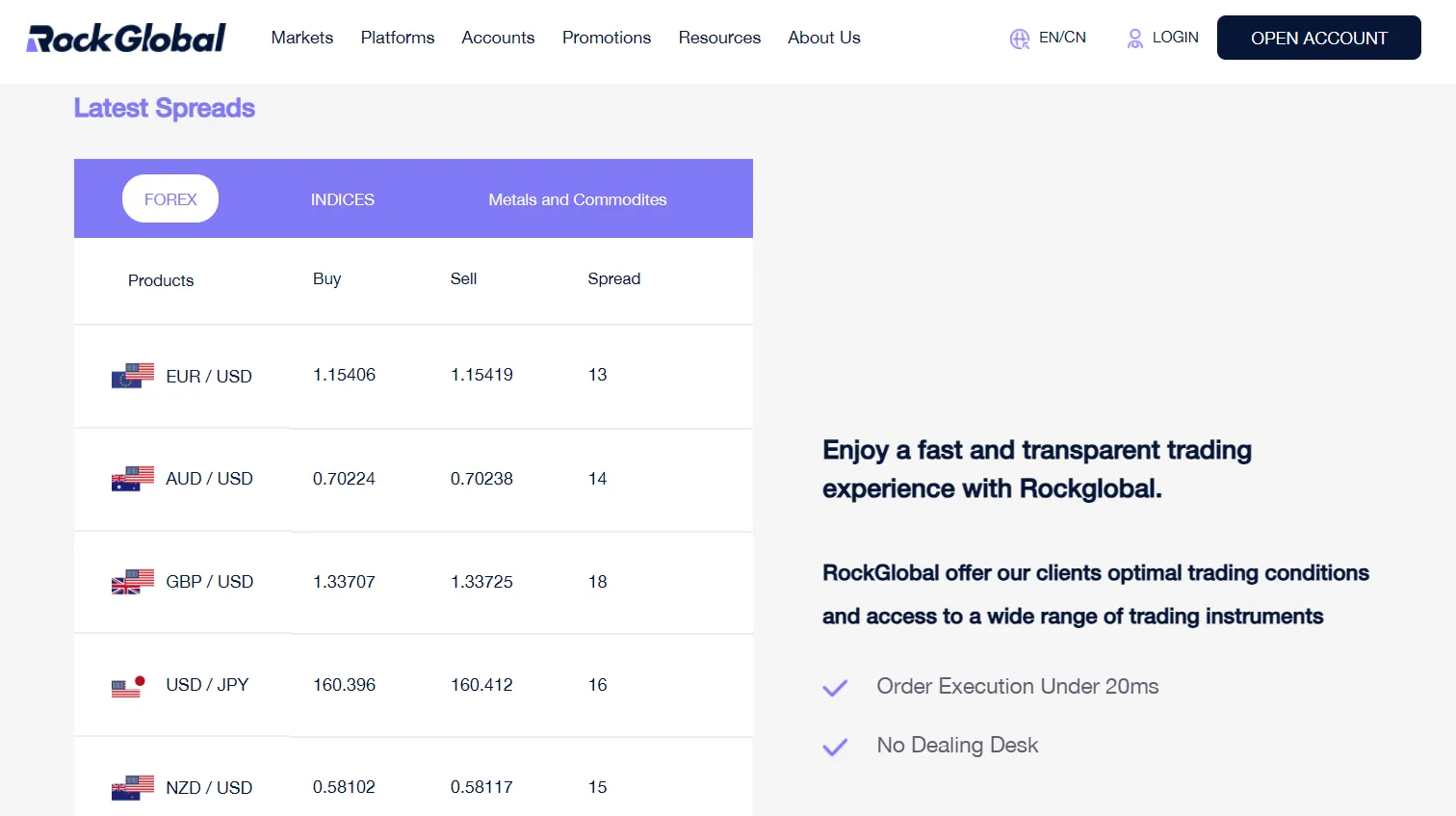Image resolution: width=1456 pixels, height=816 pixels.
Task: Click the EUR / USD flag icon
Action: pos(133,375)
